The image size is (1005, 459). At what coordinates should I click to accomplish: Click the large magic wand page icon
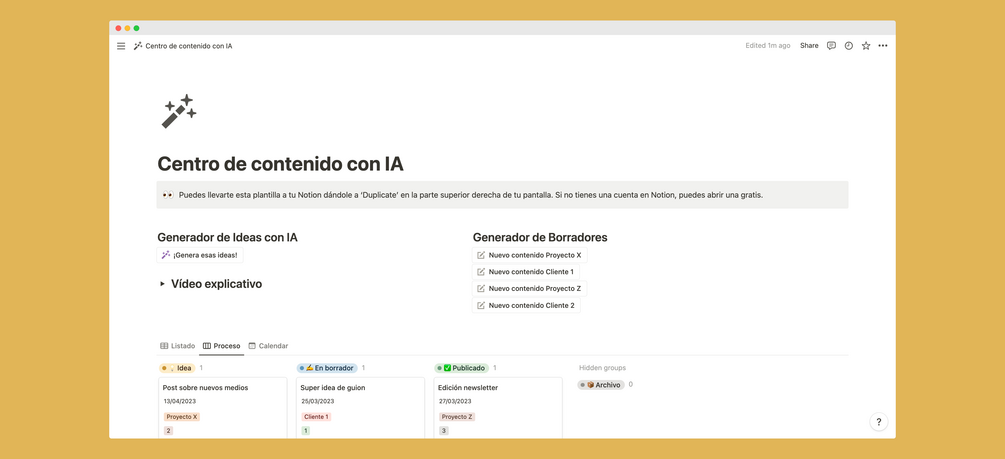click(179, 111)
